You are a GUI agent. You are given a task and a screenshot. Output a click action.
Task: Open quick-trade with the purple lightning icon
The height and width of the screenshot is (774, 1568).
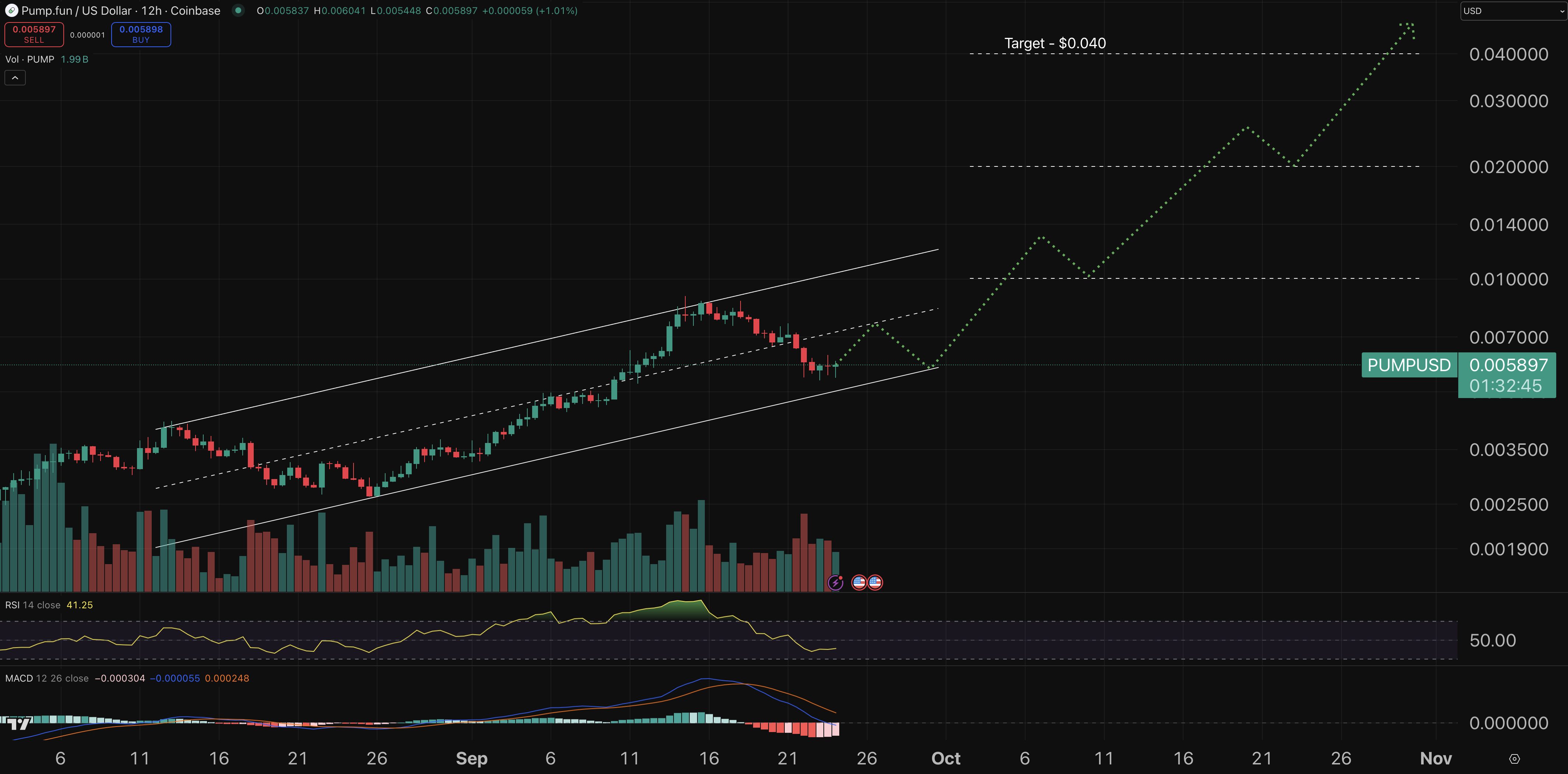tap(835, 583)
